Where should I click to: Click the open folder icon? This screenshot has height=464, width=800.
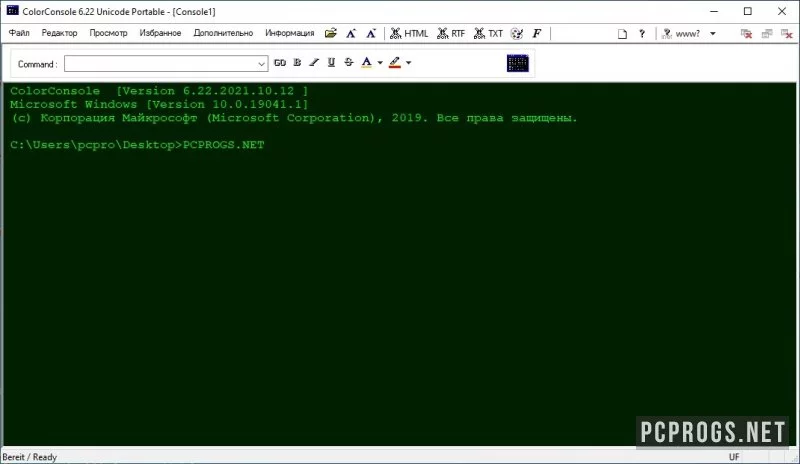point(331,34)
